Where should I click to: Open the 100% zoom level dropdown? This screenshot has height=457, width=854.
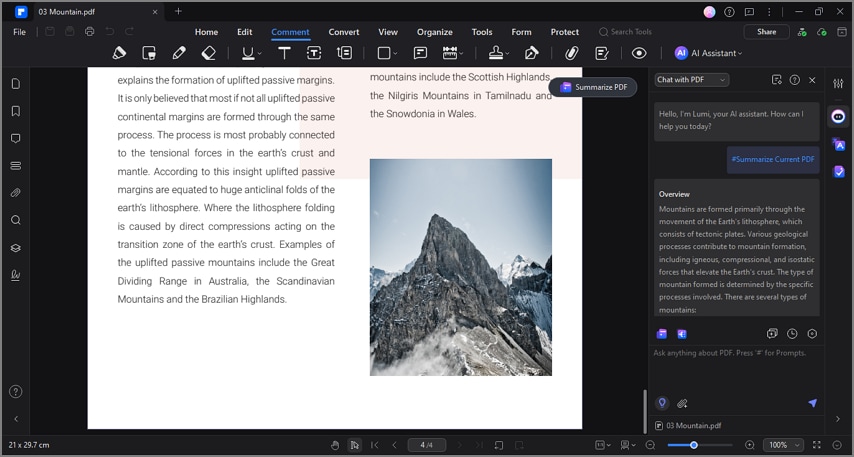pos(783,445)
